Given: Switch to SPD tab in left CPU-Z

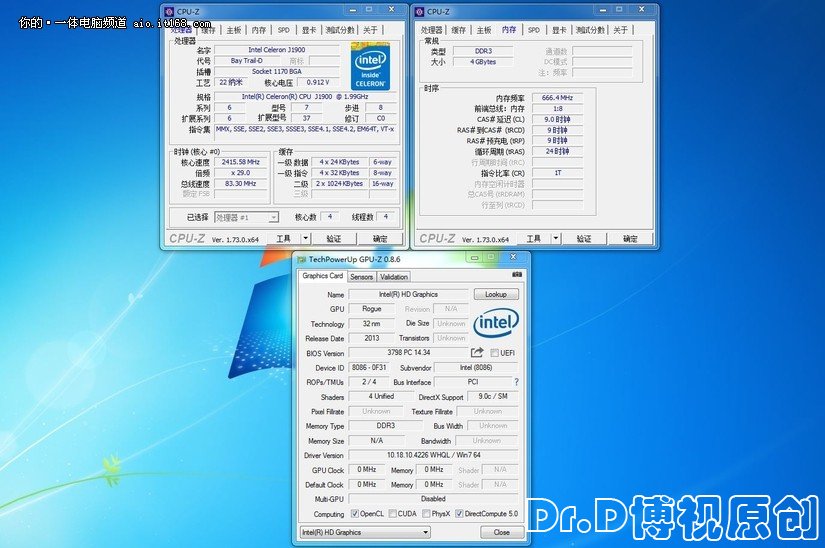Looking at the screenshot, I should pyautogui.click(x=284, y=30).
